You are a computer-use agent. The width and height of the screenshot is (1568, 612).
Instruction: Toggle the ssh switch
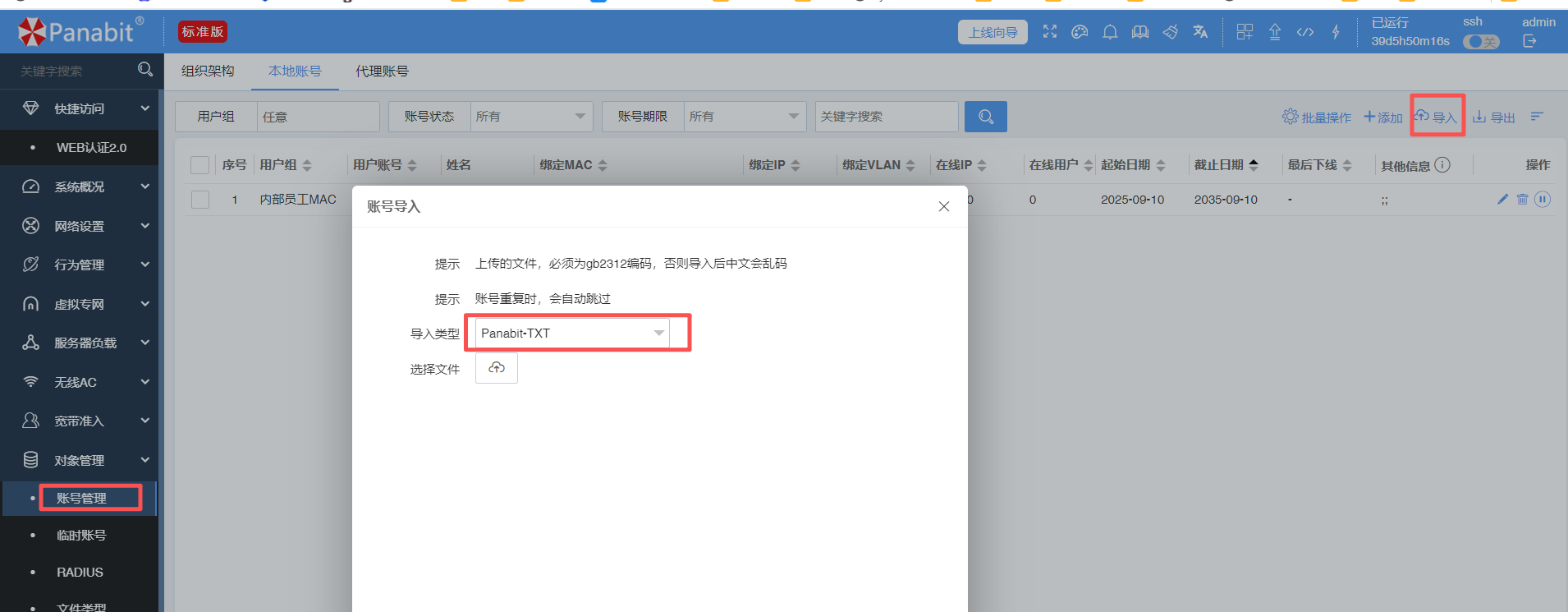(x=1481, y=42)
